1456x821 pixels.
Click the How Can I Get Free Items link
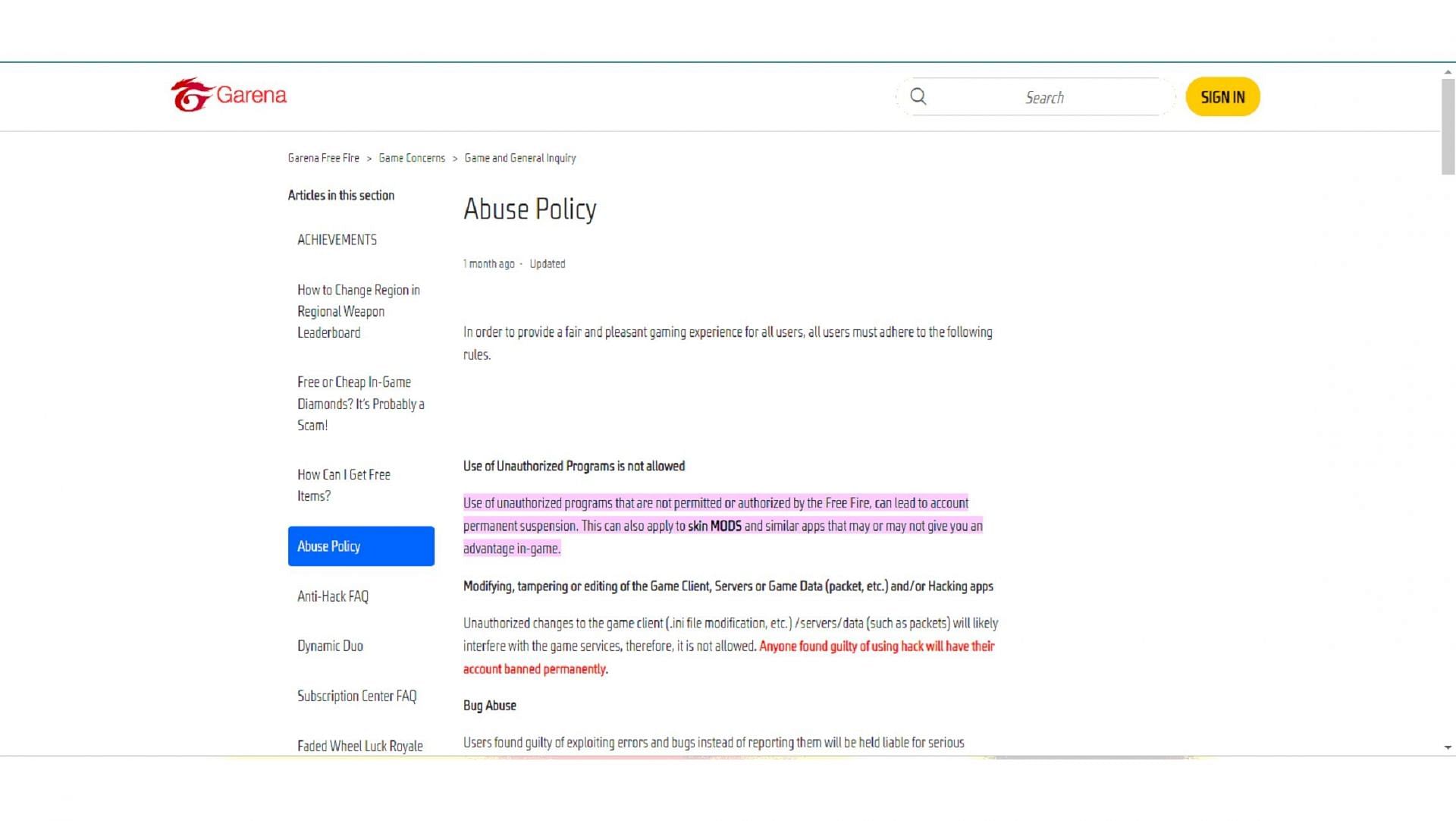344,485
